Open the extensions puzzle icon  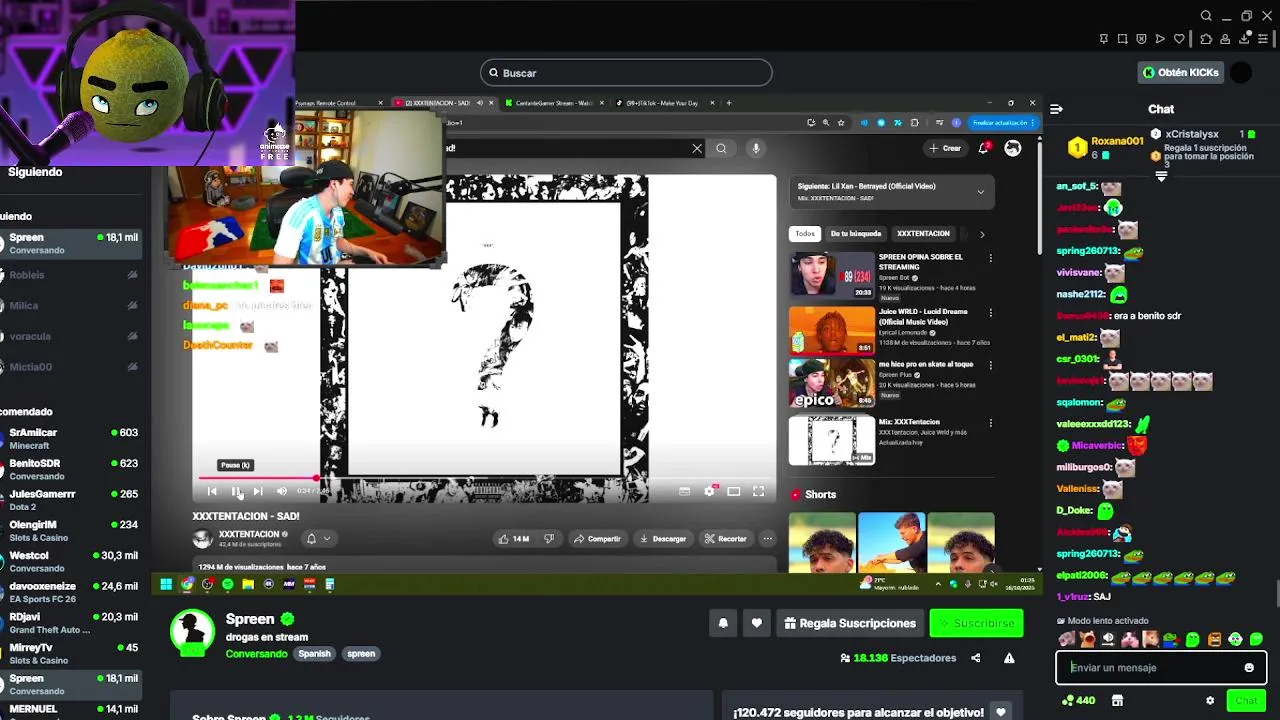point(1206,39)
